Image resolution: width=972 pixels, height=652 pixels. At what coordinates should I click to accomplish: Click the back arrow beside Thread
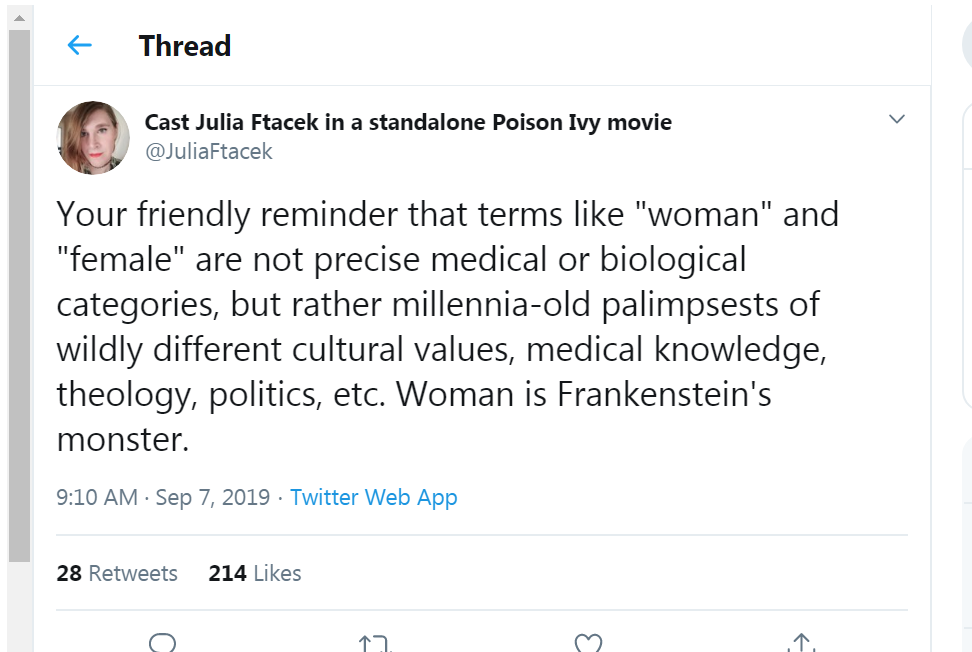(79, 45)
